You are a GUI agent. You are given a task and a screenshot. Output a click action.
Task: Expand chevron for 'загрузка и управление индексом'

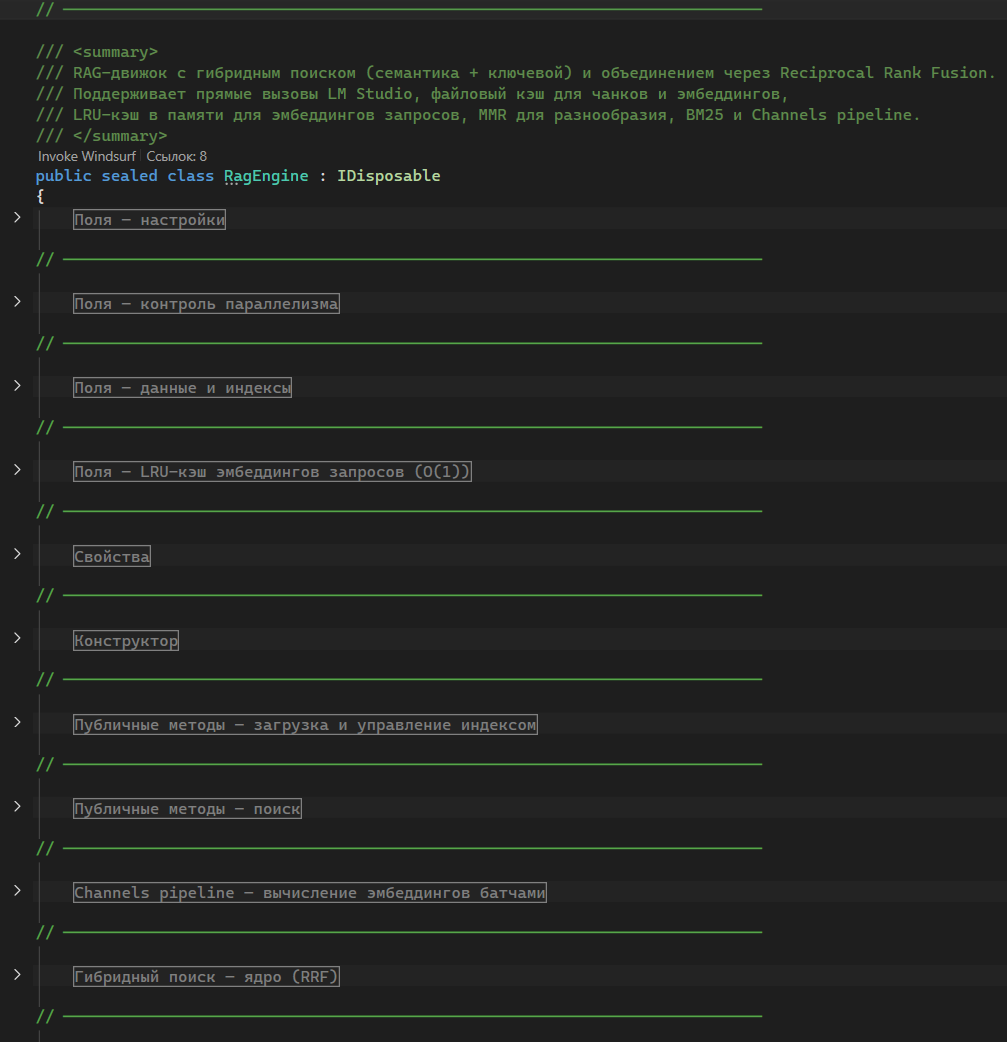(x=17, y=721)
